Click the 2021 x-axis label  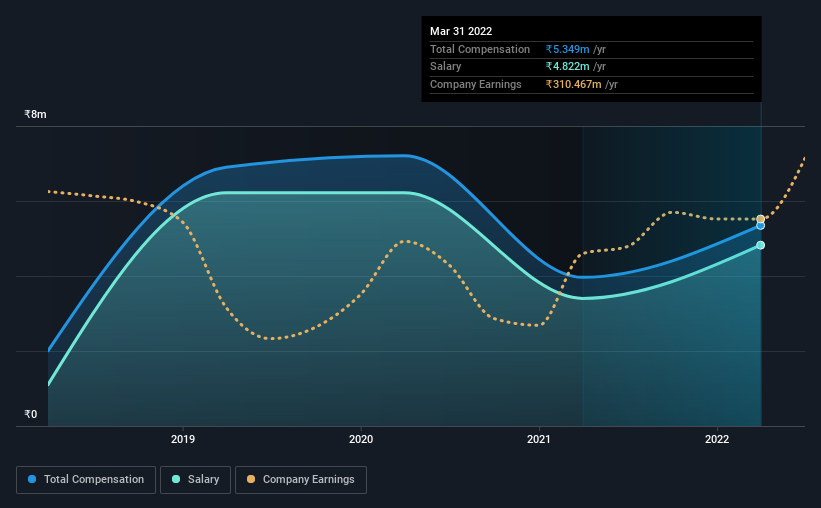click(539, 439)
